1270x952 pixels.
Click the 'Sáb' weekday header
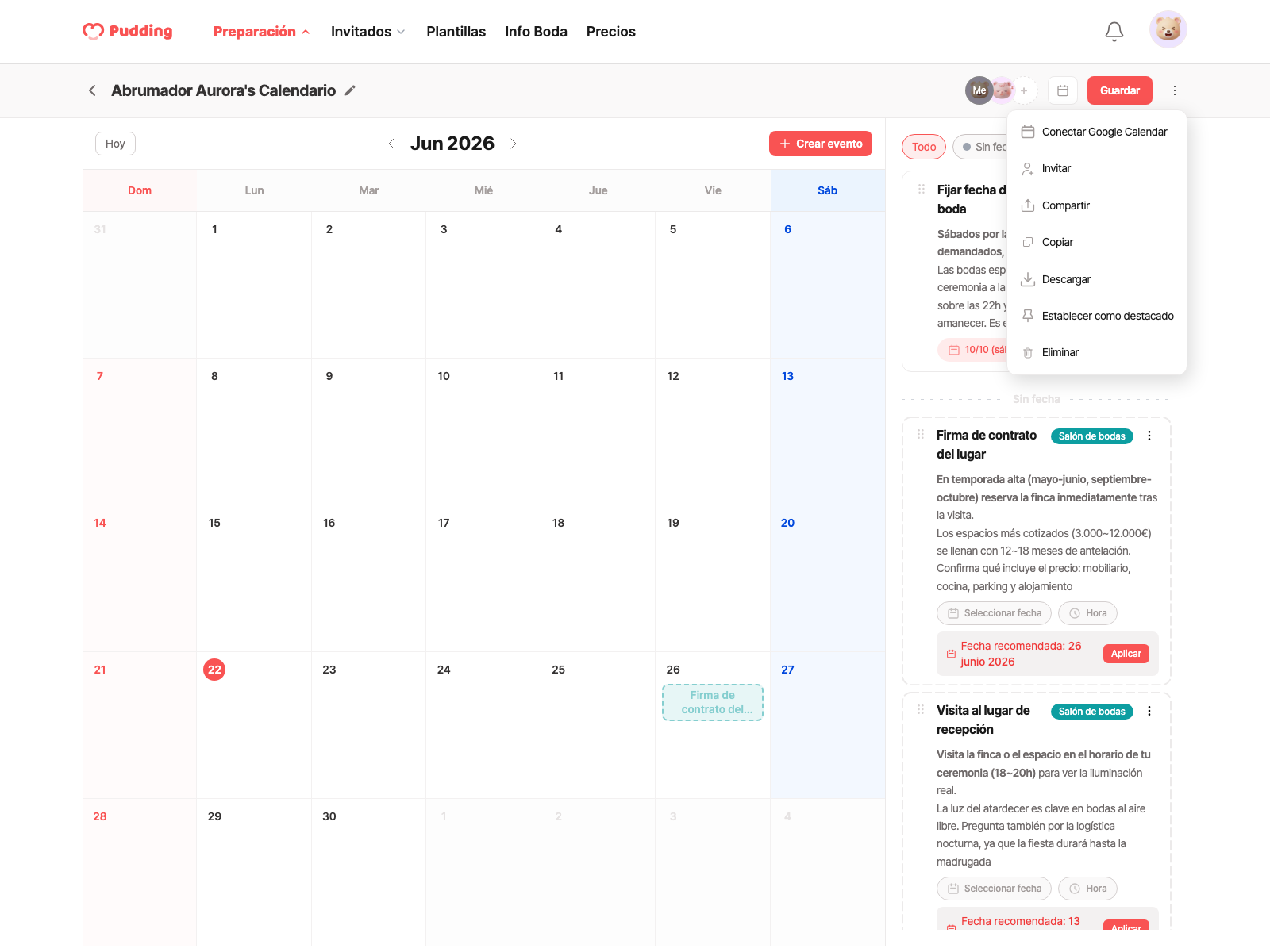click(828, 190)
